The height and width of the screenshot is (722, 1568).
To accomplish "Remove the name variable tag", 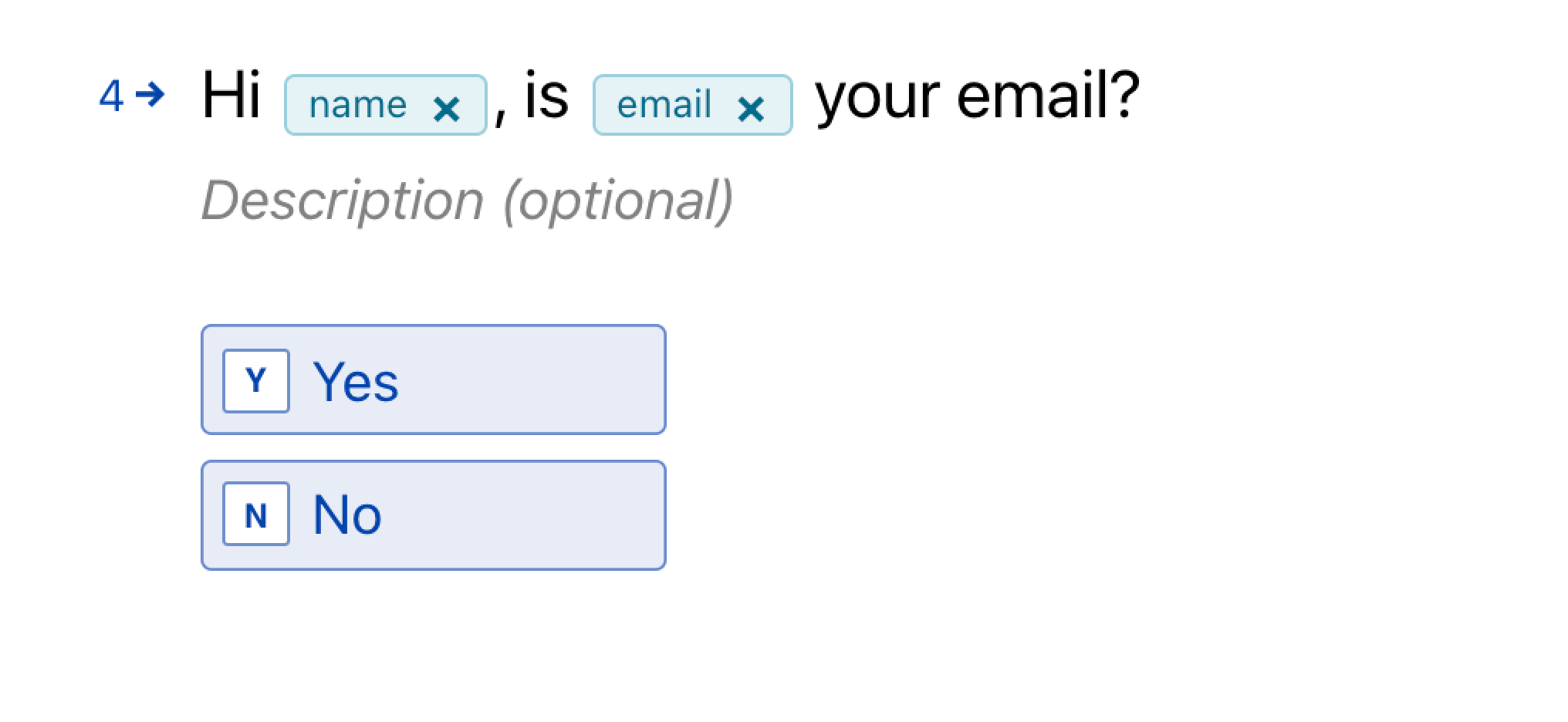I will pos(447,109).
